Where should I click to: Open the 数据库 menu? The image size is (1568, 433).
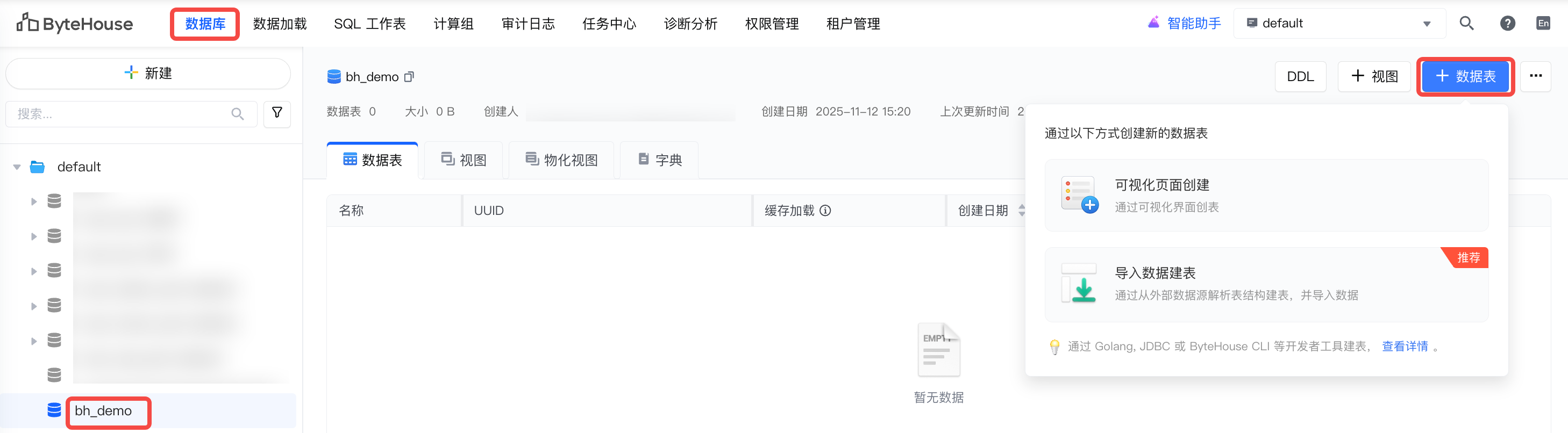[x=205, y=24]
